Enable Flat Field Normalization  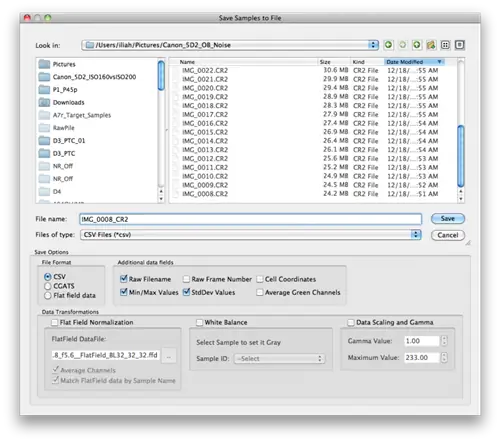pos(54,322)
